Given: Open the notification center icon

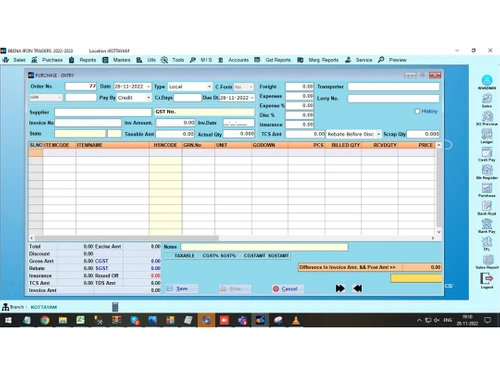Looking at the screenshot, I should [487, 320].
